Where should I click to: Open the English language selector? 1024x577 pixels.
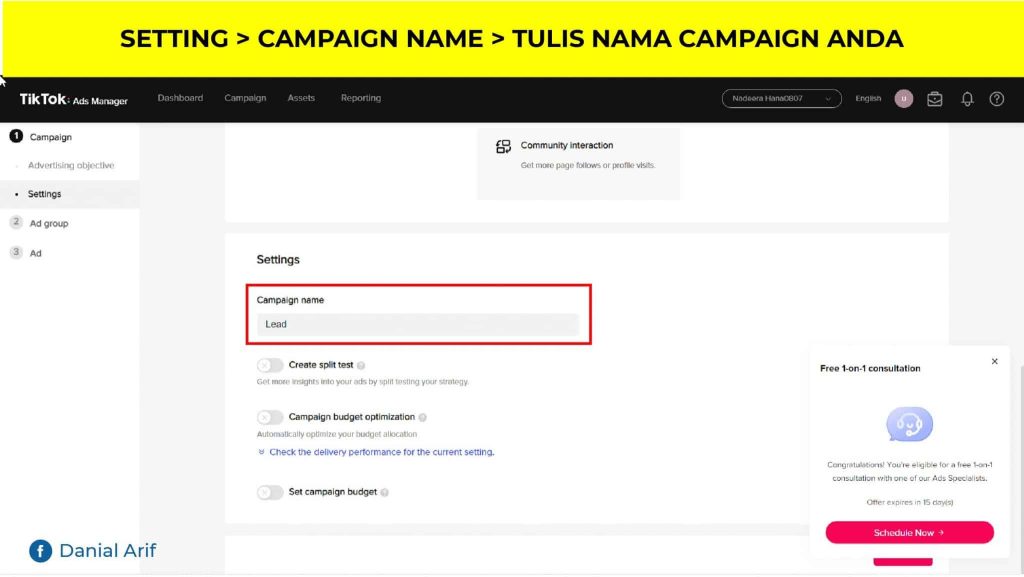868,99
